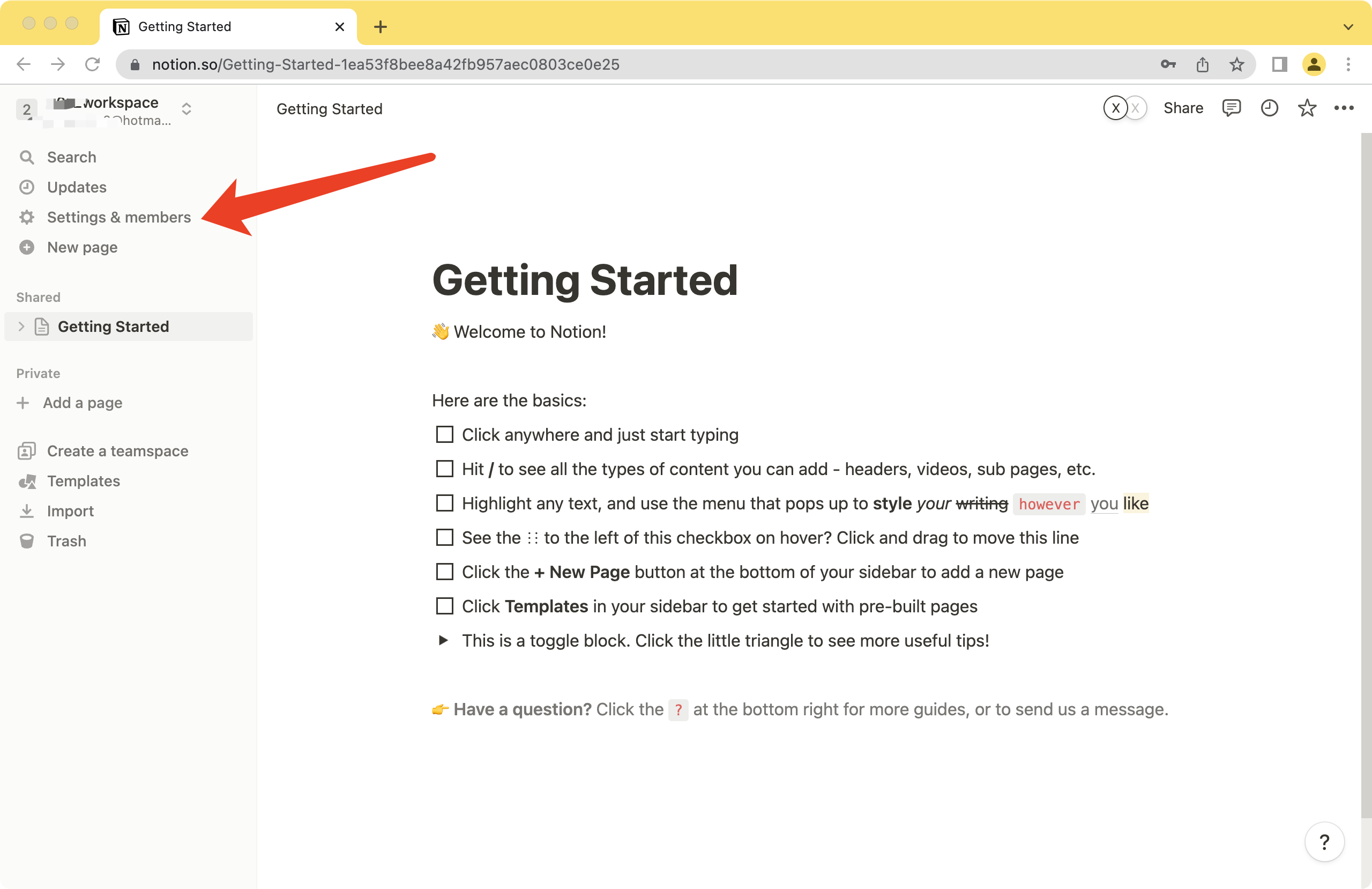The image size is (1372, 889).
Task: Open Templates in the sidebar
Action: point(83,480)
